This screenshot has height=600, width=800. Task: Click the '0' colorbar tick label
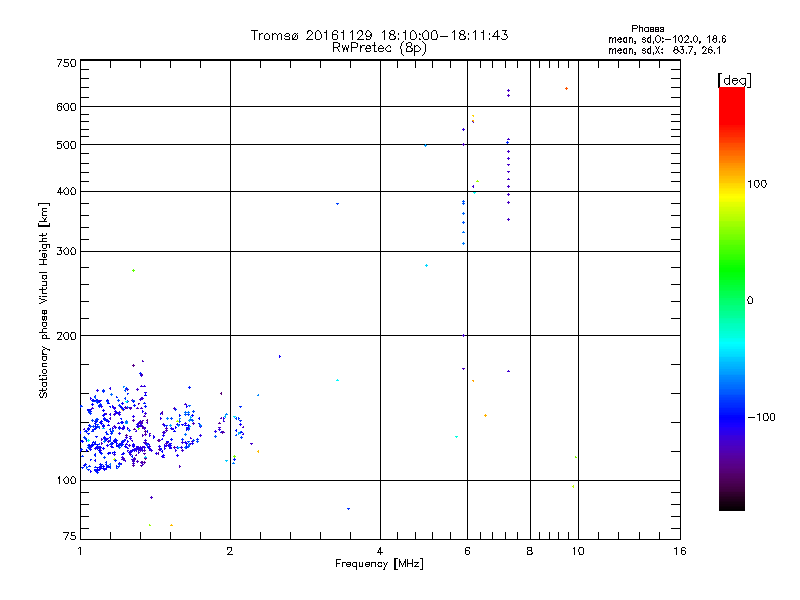tap(749, 301)
